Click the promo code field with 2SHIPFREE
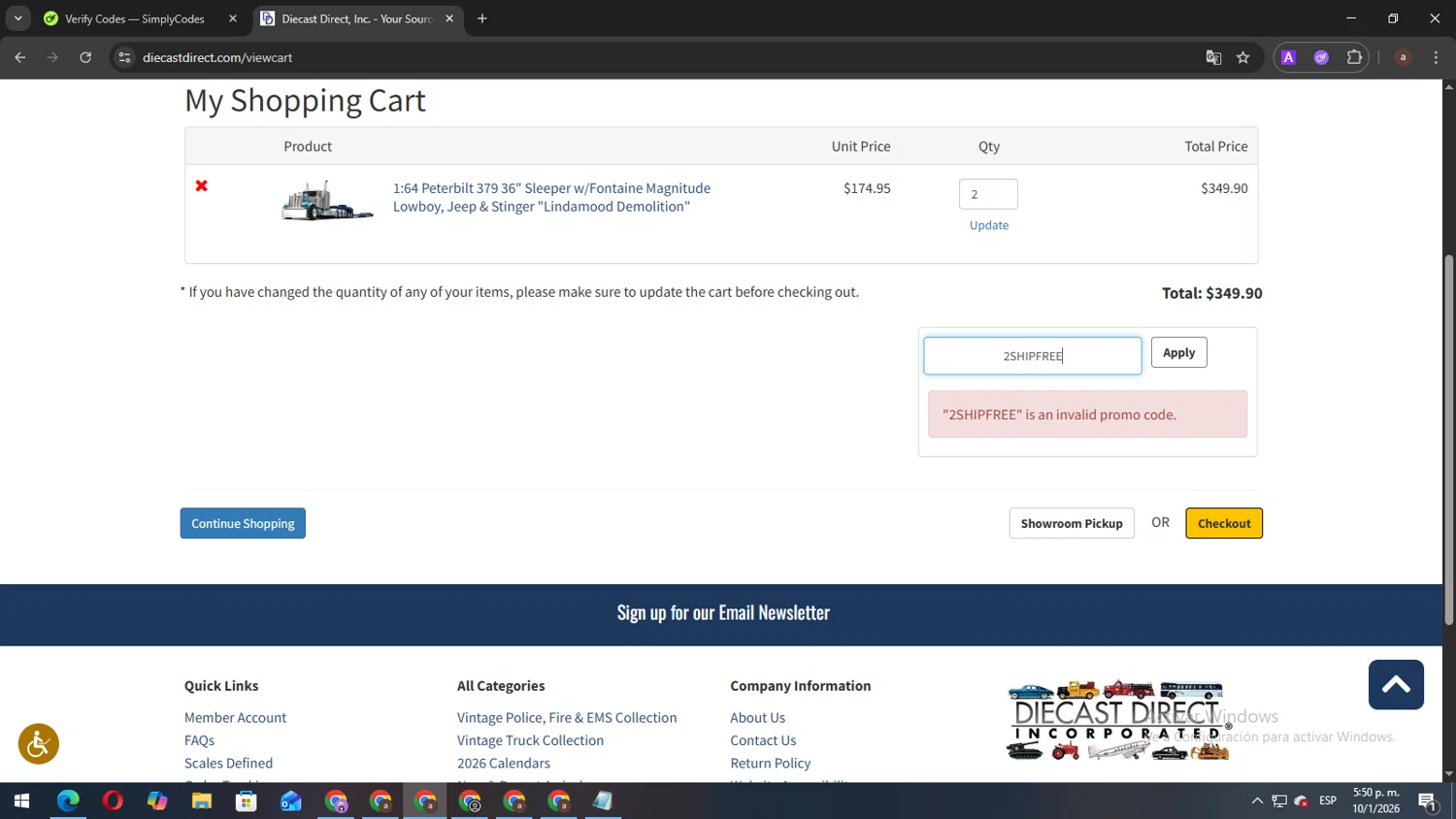 (x=1033, y=356)
